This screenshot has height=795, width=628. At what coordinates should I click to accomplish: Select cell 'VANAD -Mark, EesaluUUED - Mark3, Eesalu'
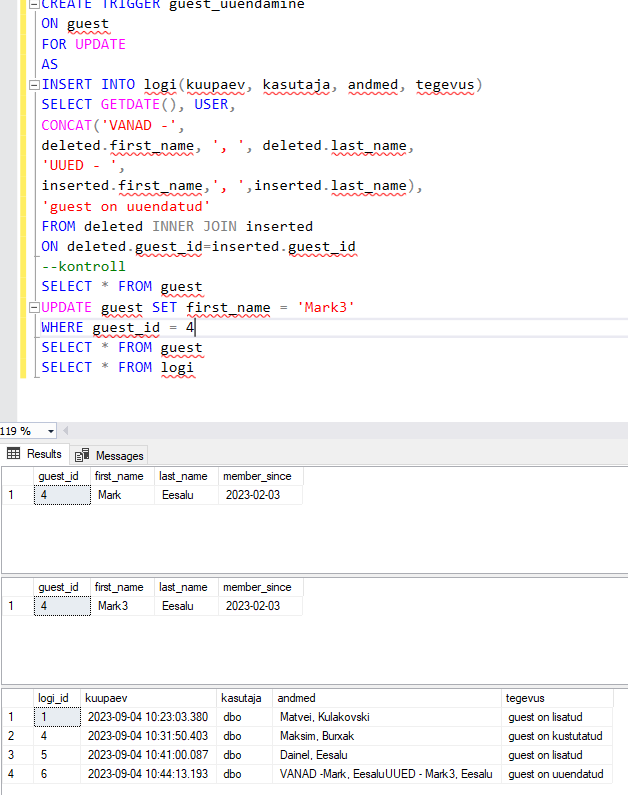[387, 774]
